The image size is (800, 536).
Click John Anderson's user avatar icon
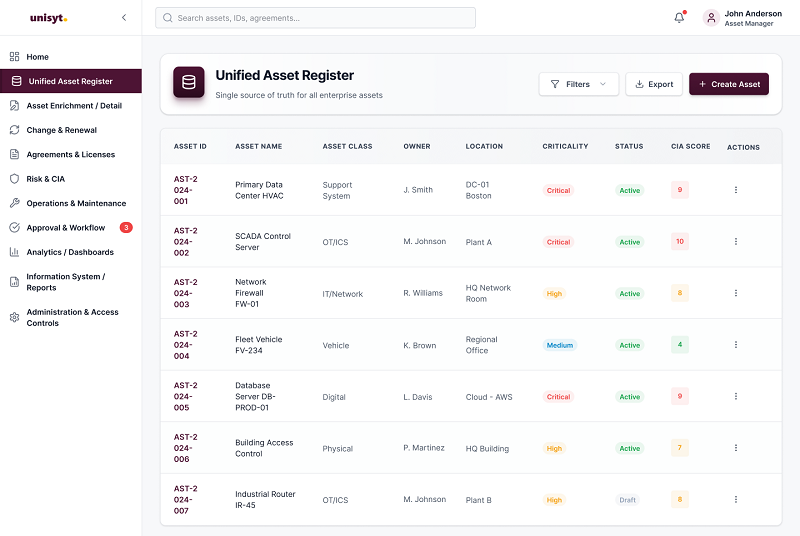[711, 18]
